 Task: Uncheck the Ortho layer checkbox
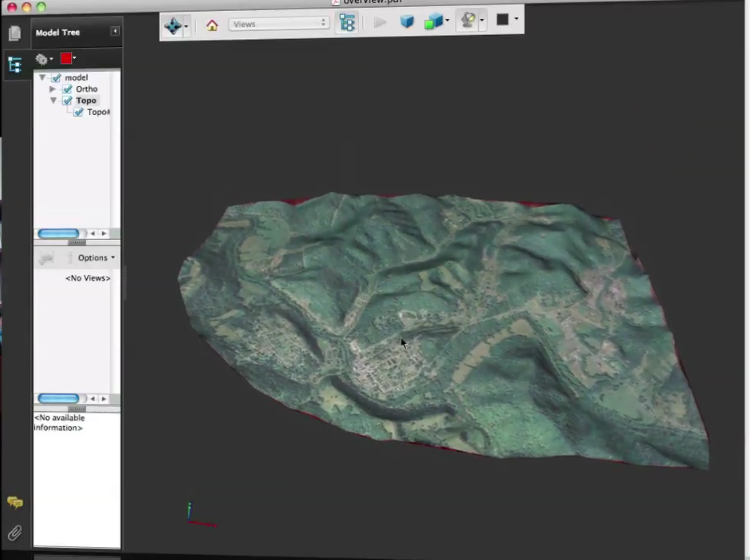coord(67,89)
